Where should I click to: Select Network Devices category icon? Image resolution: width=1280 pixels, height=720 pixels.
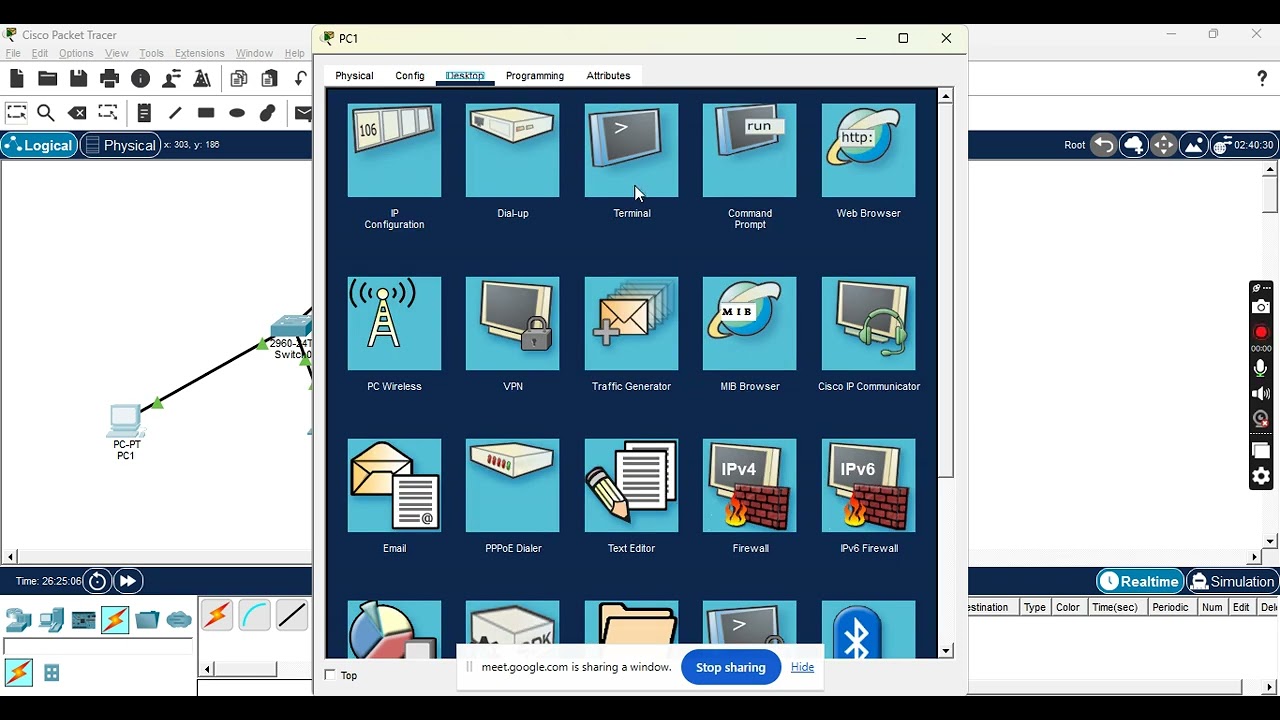pos(19,620)
